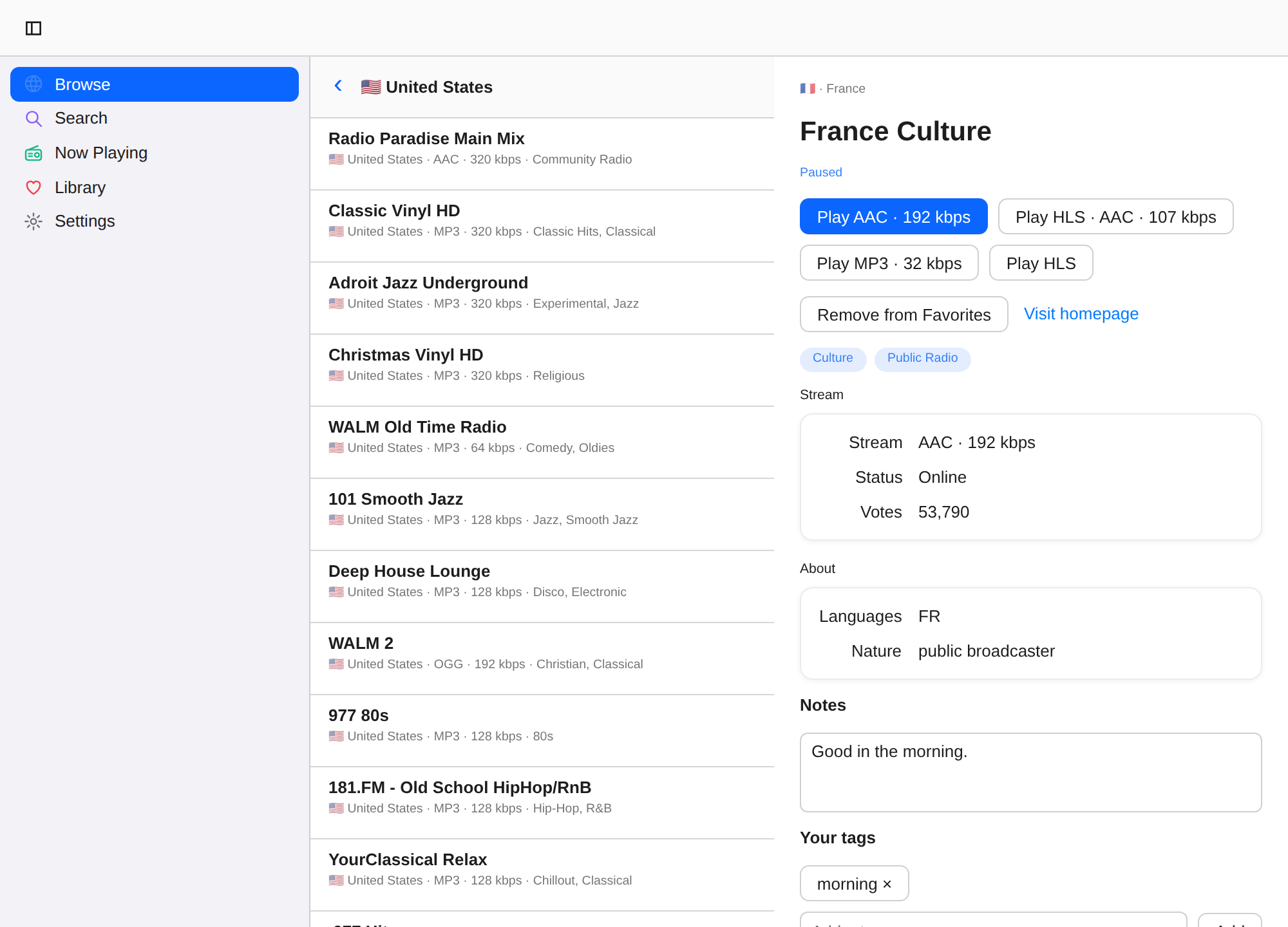Click the Culture tag chip
The width and height of the screenshot is (1288, 927).
[833, 359]
